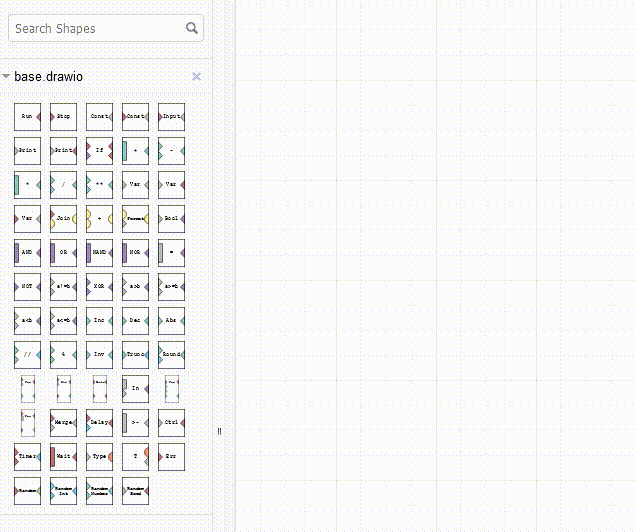The image size is (636, 532).
Task: Click the sidebar splitter collapse handle
Action: tap(219, 431)
